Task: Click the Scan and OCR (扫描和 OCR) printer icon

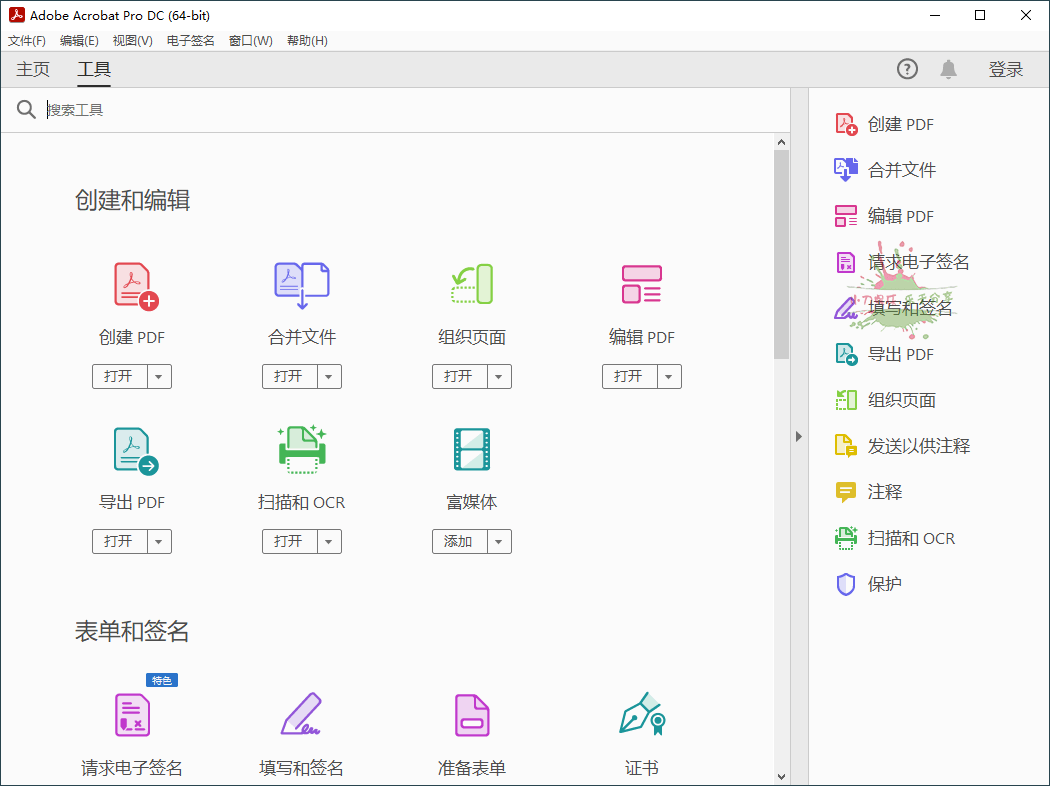Action: tap(302, 450)
